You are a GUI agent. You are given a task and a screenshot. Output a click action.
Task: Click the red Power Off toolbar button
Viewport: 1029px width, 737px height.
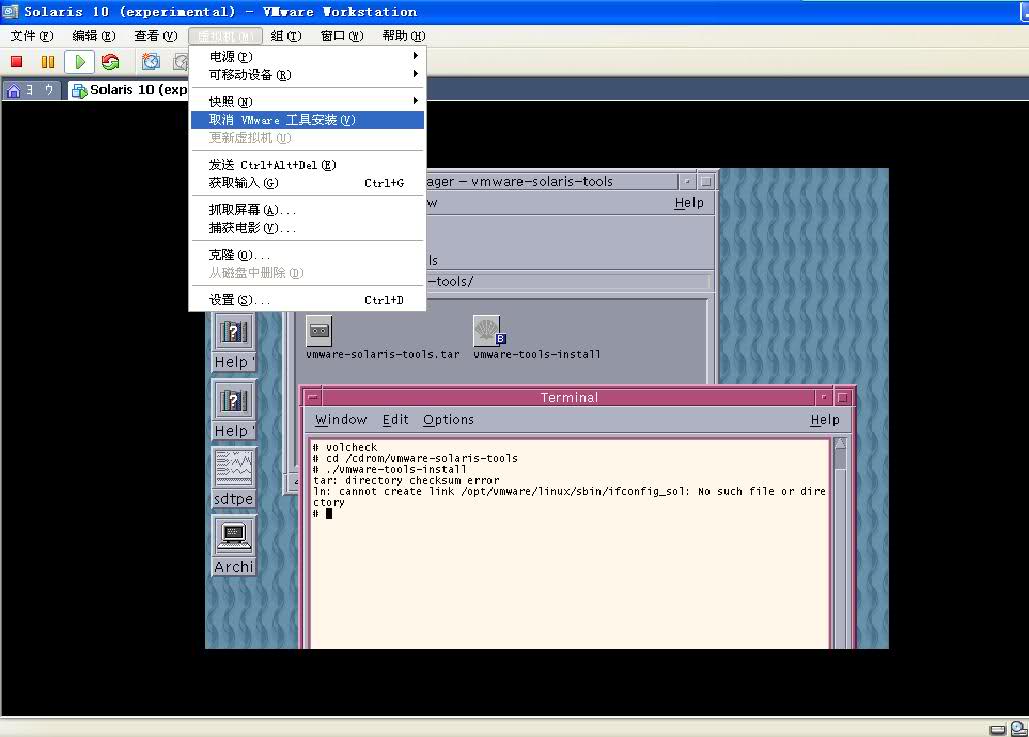[16, 62]
